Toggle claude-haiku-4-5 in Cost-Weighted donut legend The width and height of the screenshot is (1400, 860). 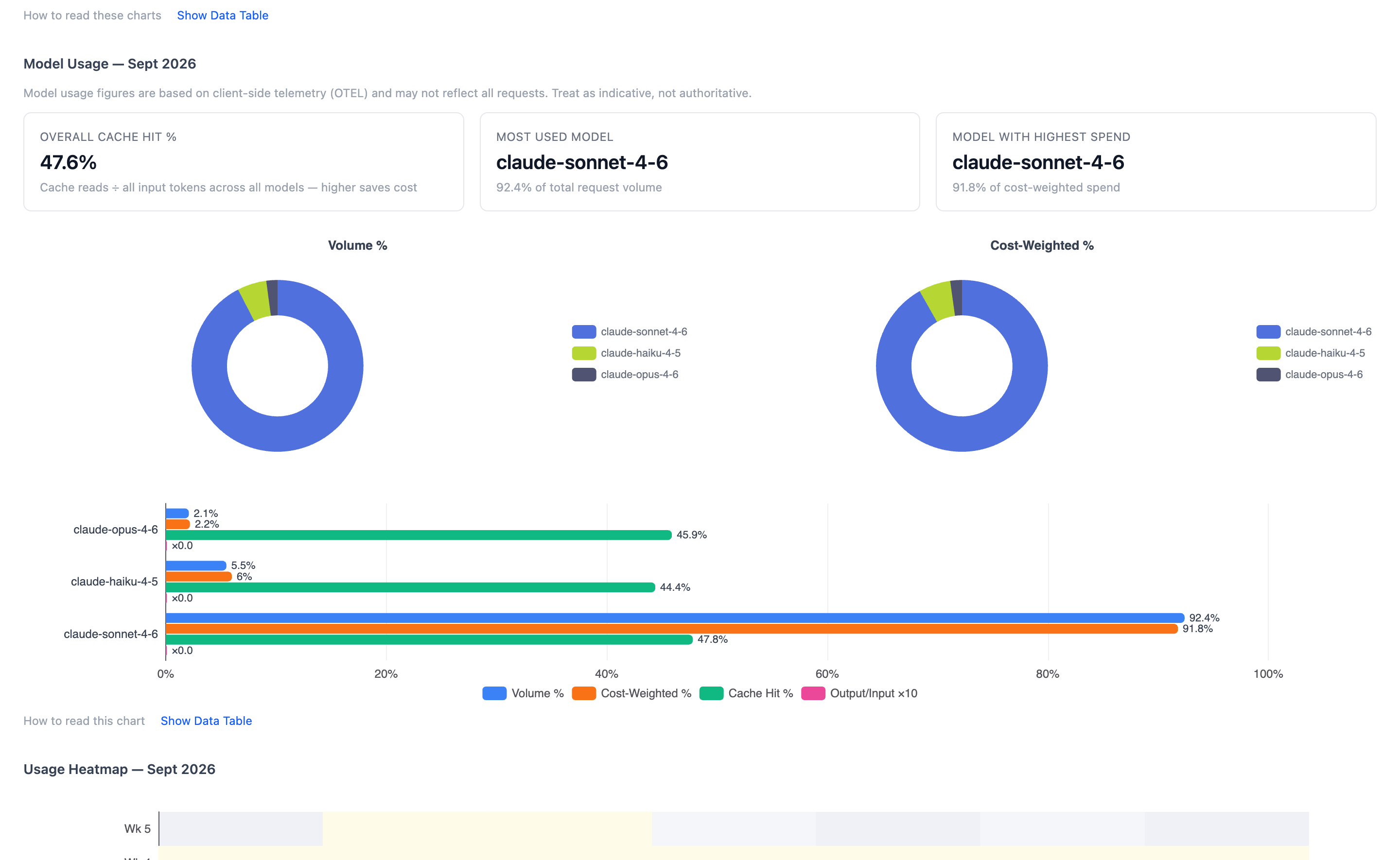(x=1310, y=353)
